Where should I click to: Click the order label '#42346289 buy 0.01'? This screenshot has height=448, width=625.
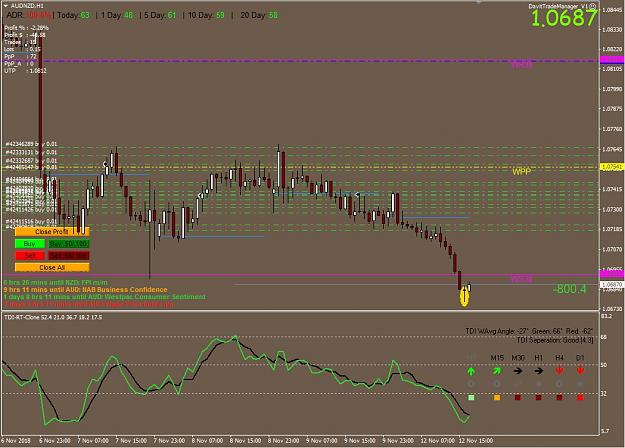click(31, 144)
